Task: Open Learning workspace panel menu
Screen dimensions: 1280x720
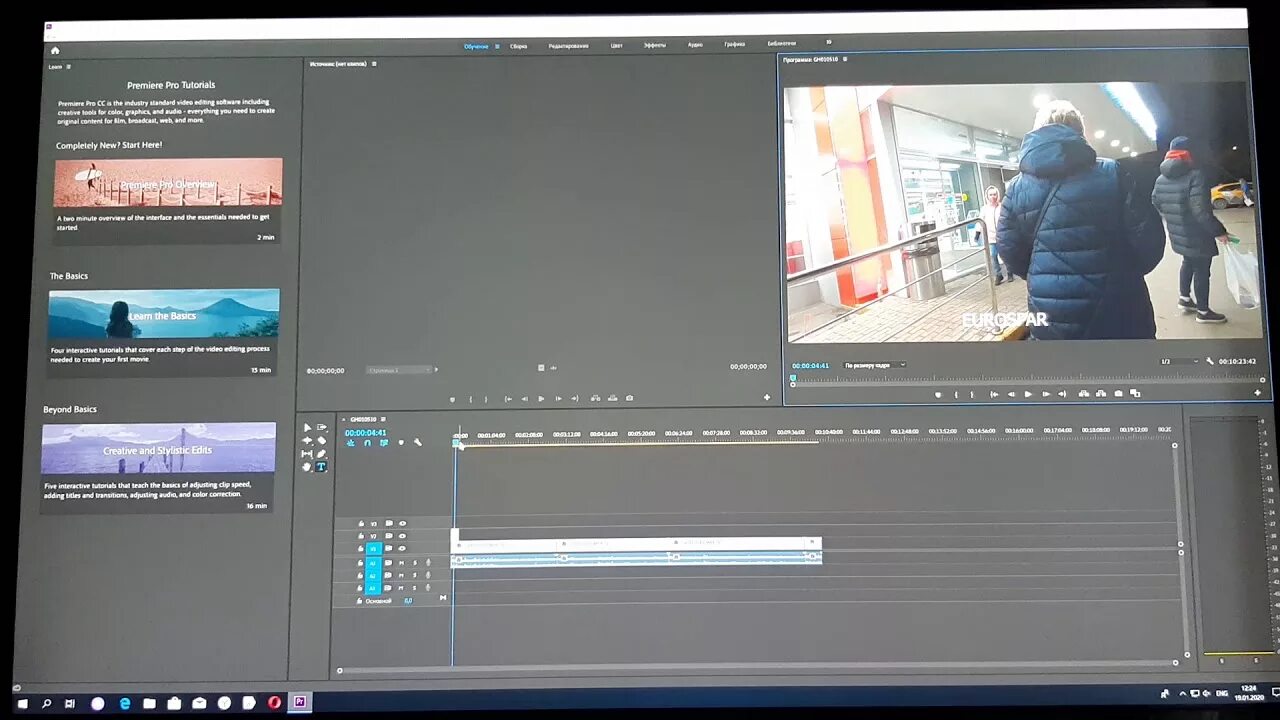Action: (x=497, y=46)
